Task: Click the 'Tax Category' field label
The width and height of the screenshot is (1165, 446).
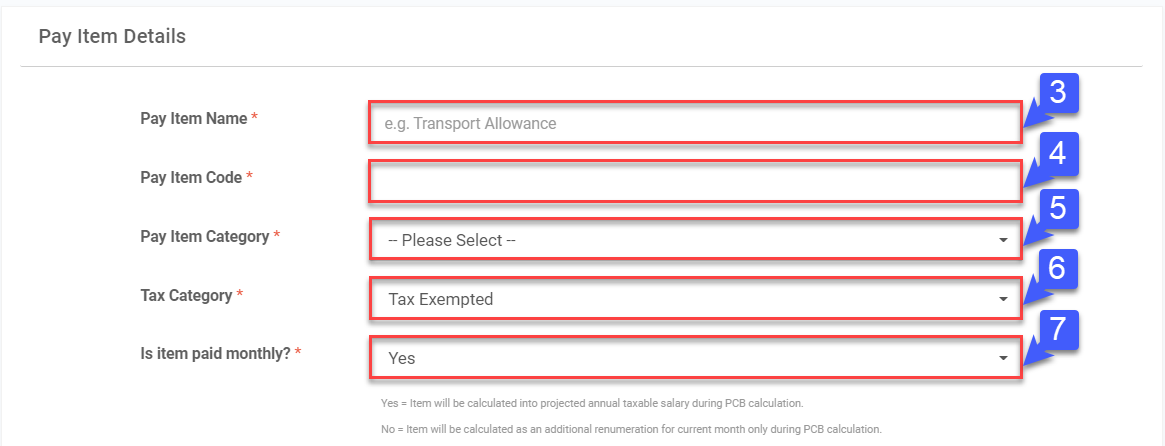Action: (x=186, y=295)
